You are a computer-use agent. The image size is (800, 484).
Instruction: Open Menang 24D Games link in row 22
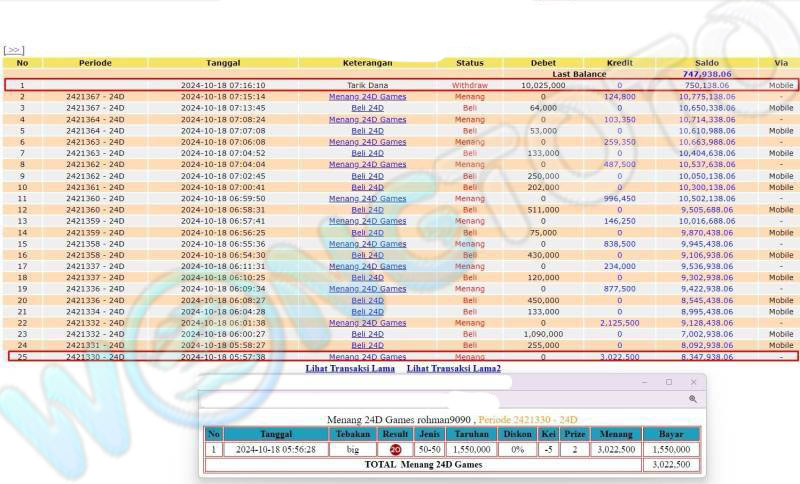pos(367,323)
